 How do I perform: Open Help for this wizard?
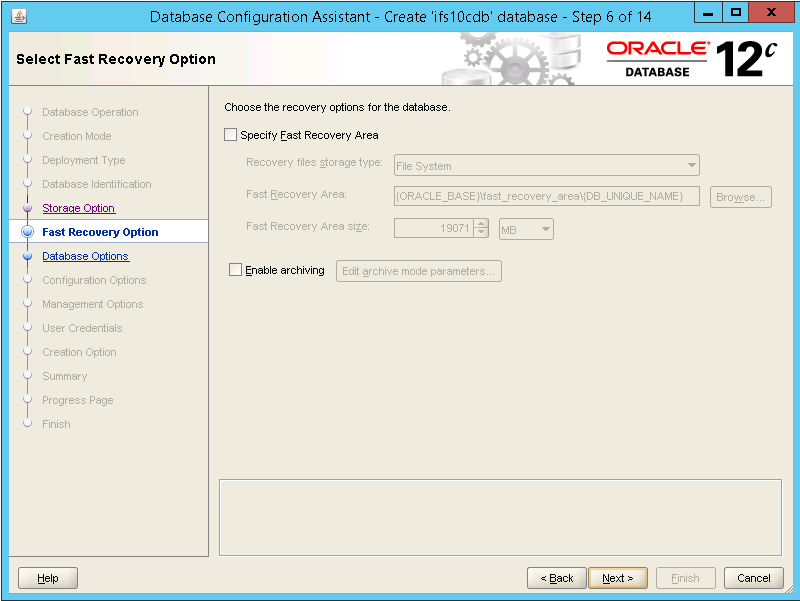tap(48, 578)
